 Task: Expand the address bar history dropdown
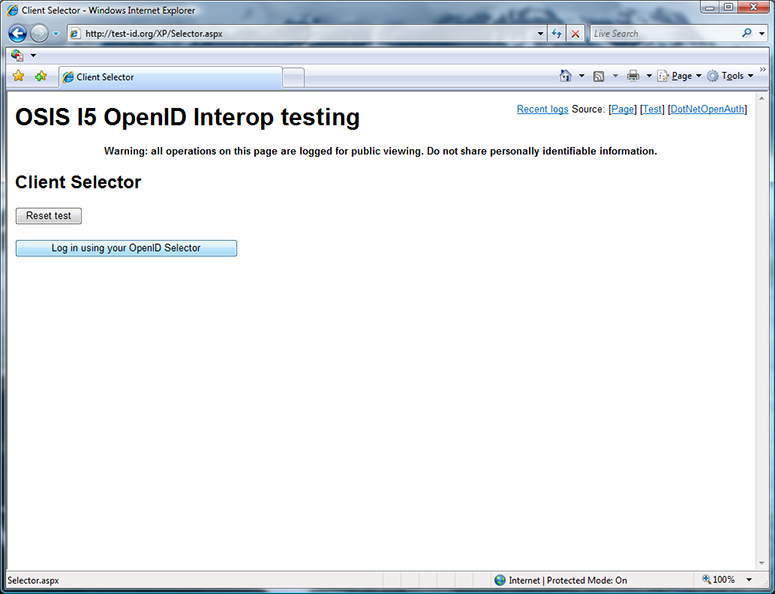point(540,33)
